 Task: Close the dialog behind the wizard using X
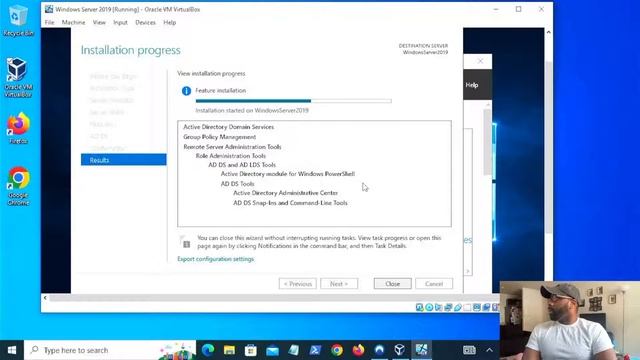(480, 61)
